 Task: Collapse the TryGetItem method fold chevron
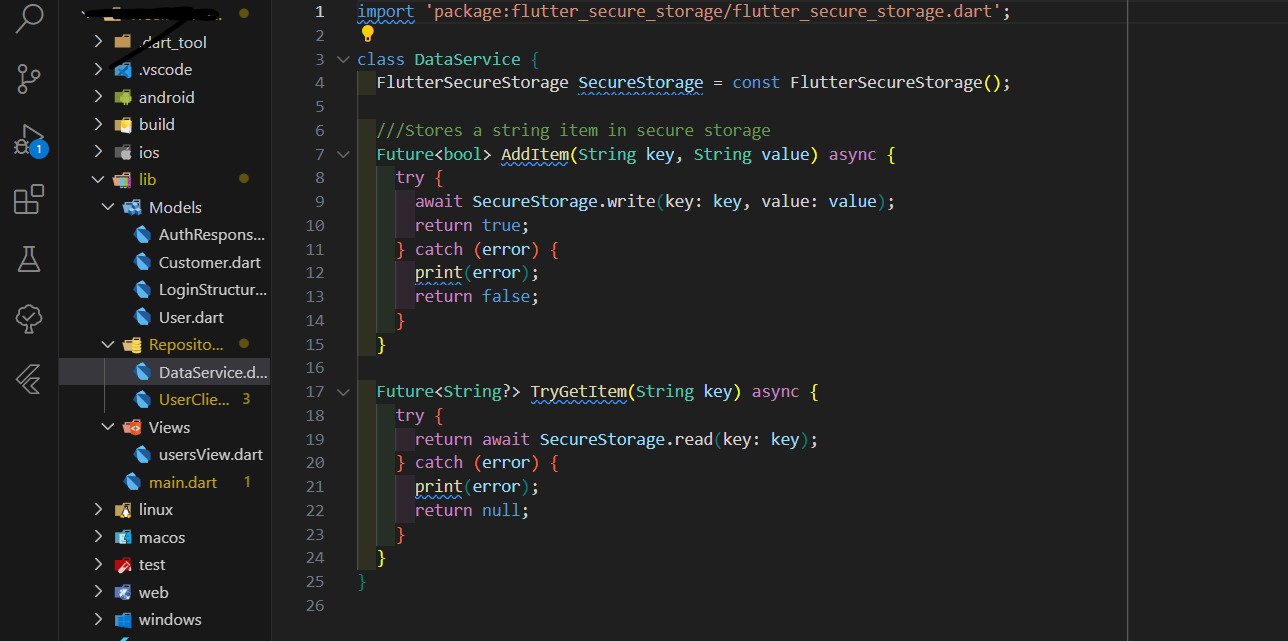pos(343,391)
